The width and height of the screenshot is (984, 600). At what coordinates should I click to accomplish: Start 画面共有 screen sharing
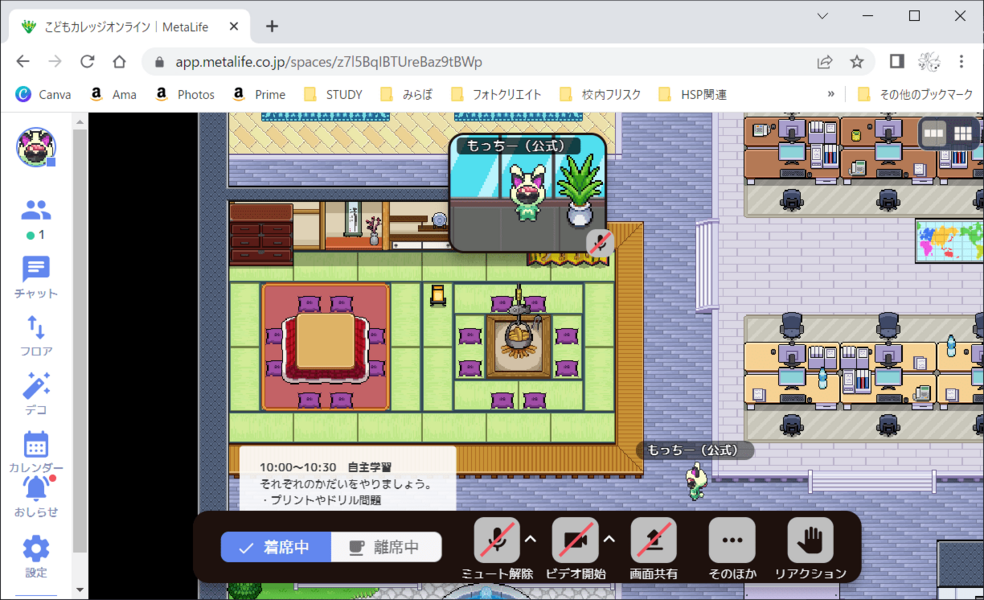pyautogui.click(x=653, y=548)
